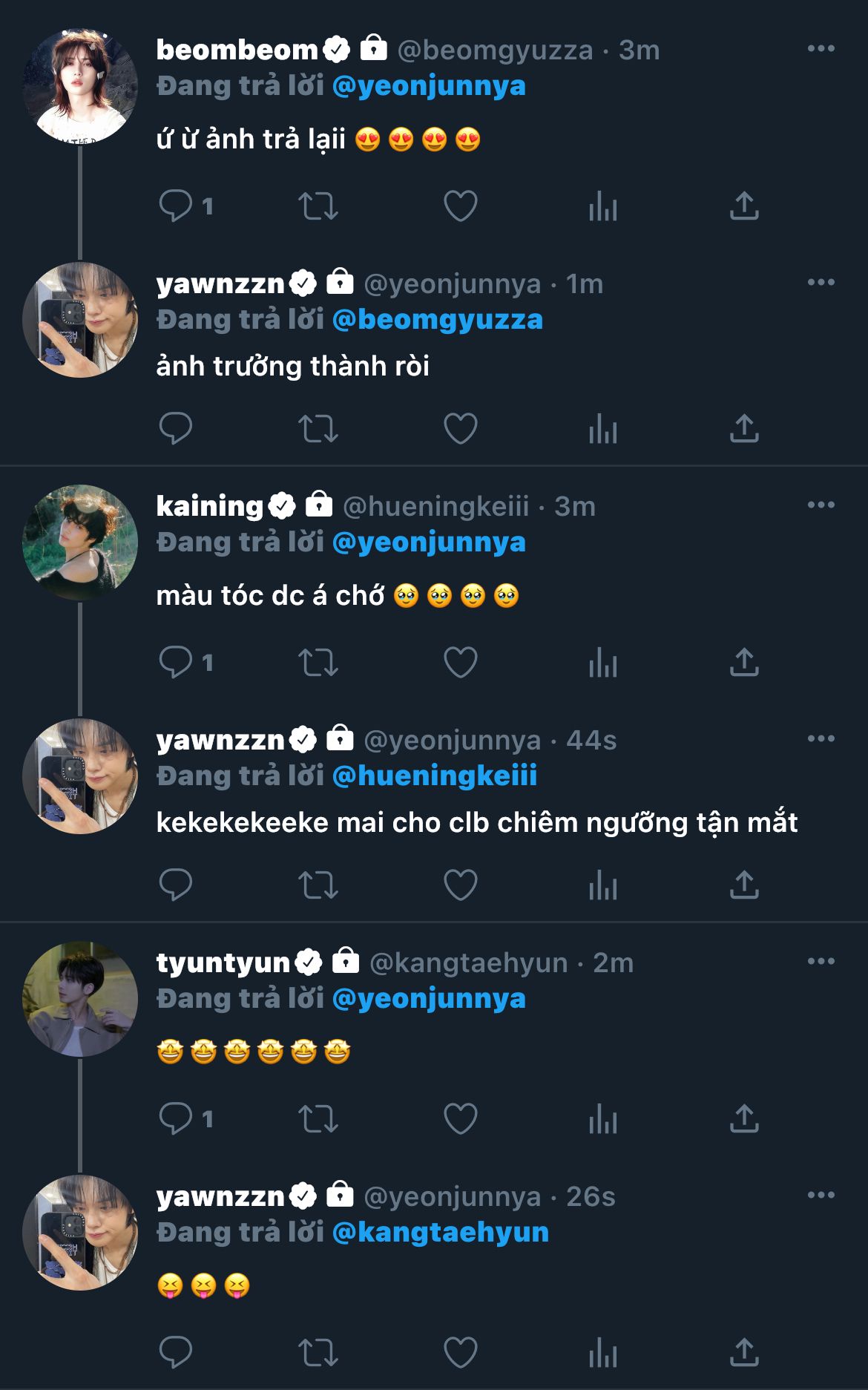Open replies on beombeom's tweet
The width and height of the screenshot is (868, 1390).
(176, 206)
